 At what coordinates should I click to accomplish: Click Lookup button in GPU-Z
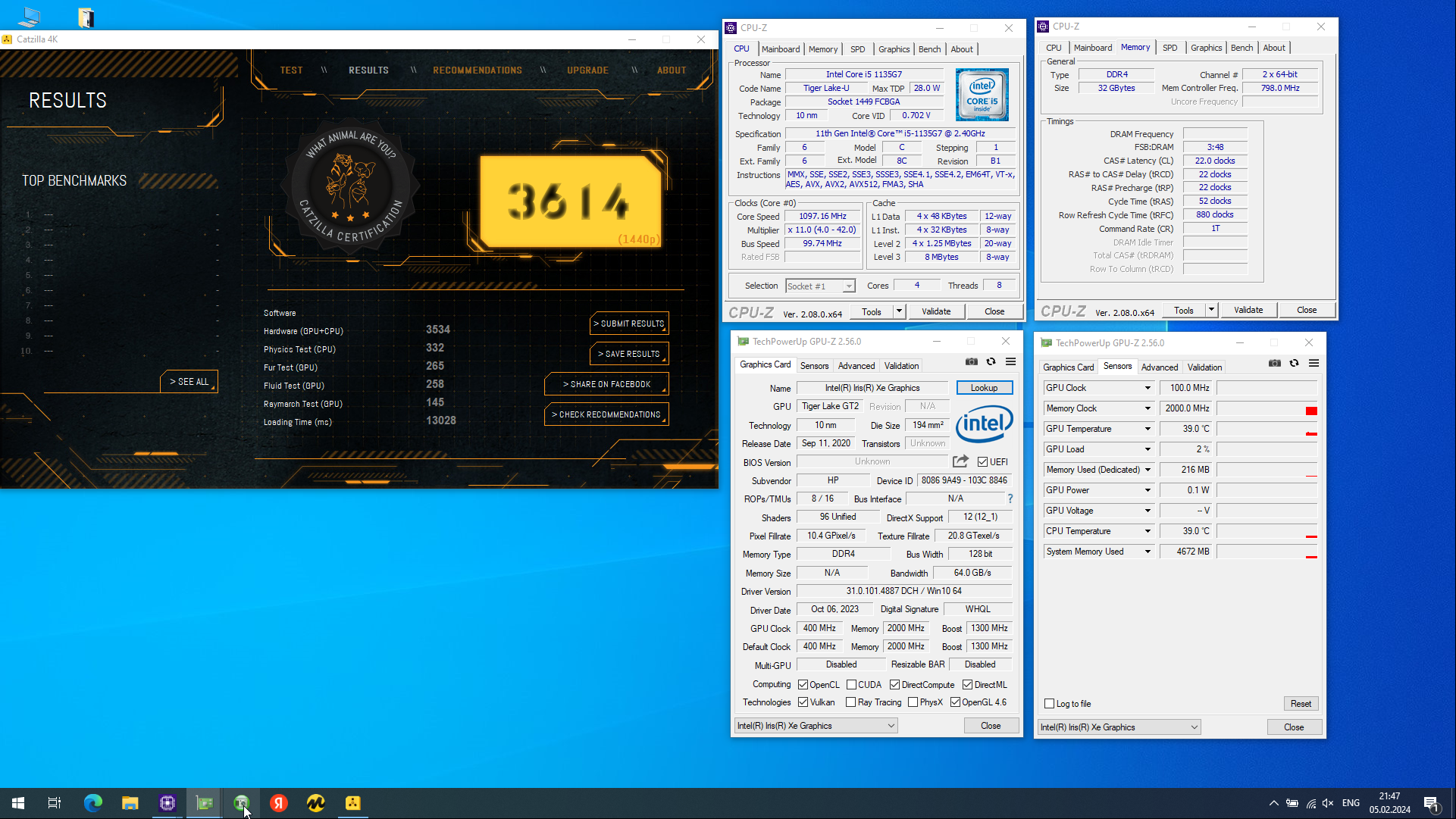tap(984, 388)
